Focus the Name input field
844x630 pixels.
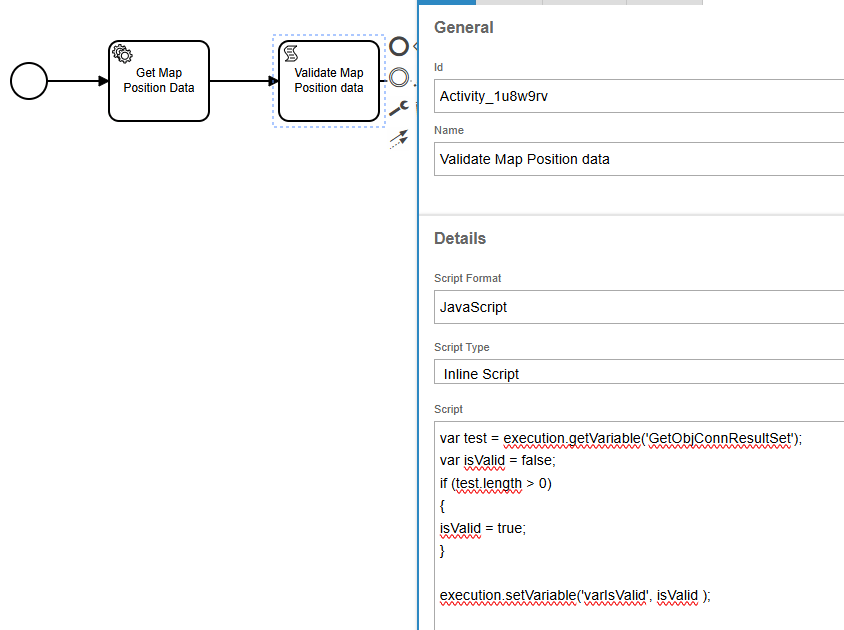(x=640, y=159)
